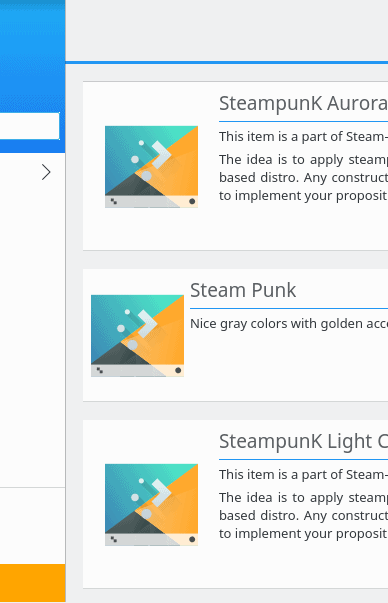Click the SteampunK Light 'This item is a part' text

303,475
